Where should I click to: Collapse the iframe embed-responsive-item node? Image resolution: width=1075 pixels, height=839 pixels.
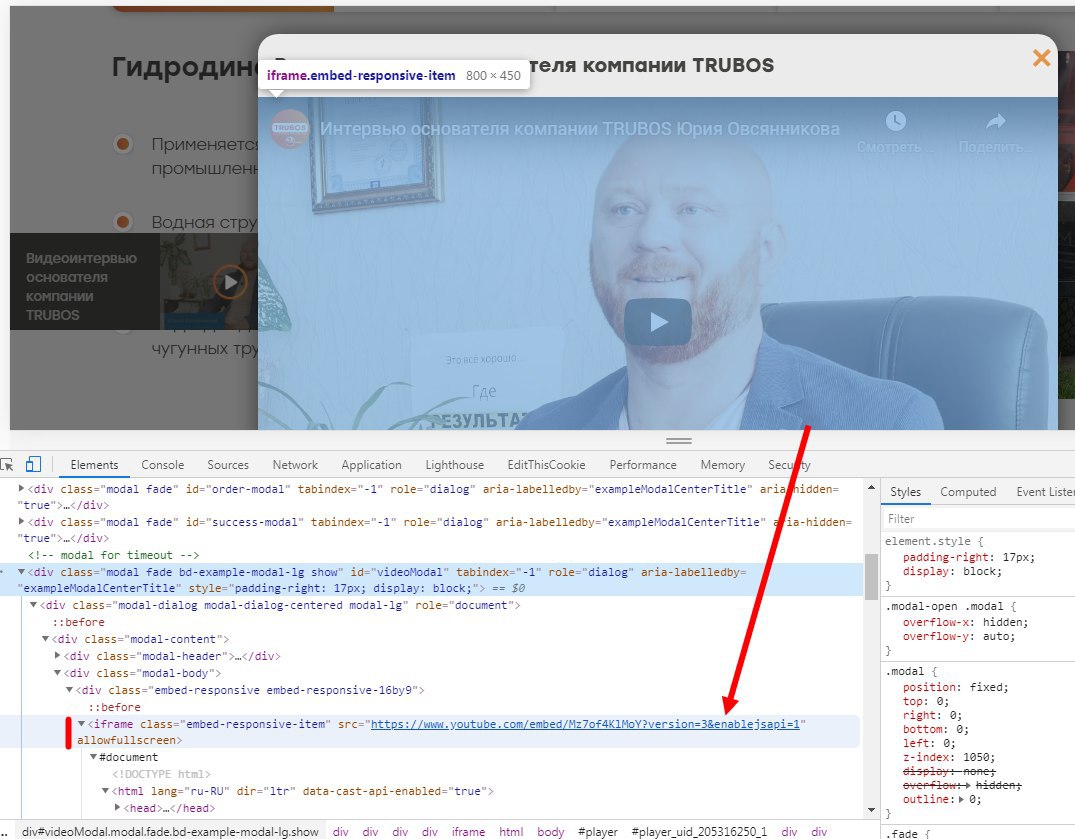pos(82,724)
